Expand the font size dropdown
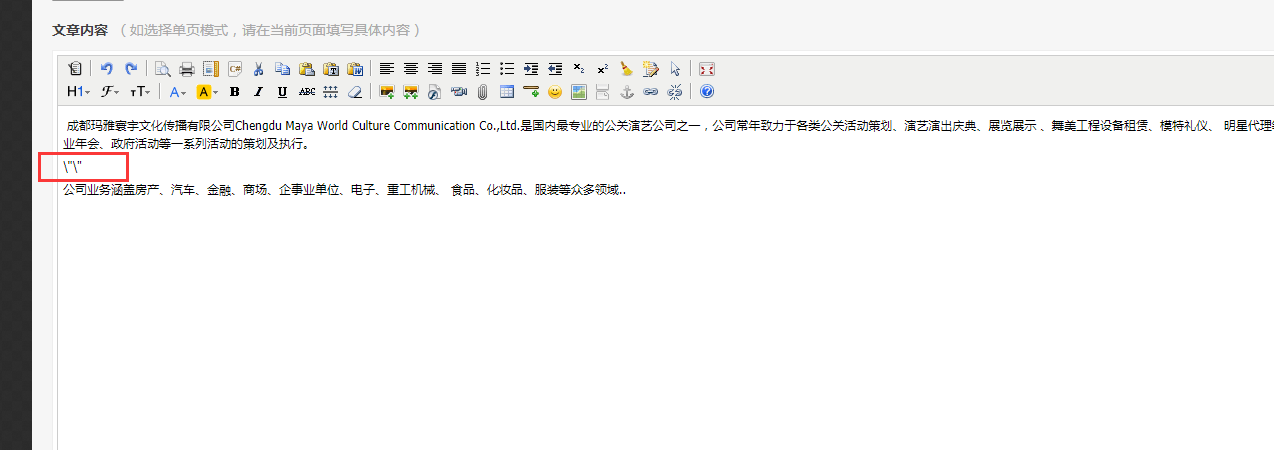The height and width of the screenshot is (450, 1274). 141,92
